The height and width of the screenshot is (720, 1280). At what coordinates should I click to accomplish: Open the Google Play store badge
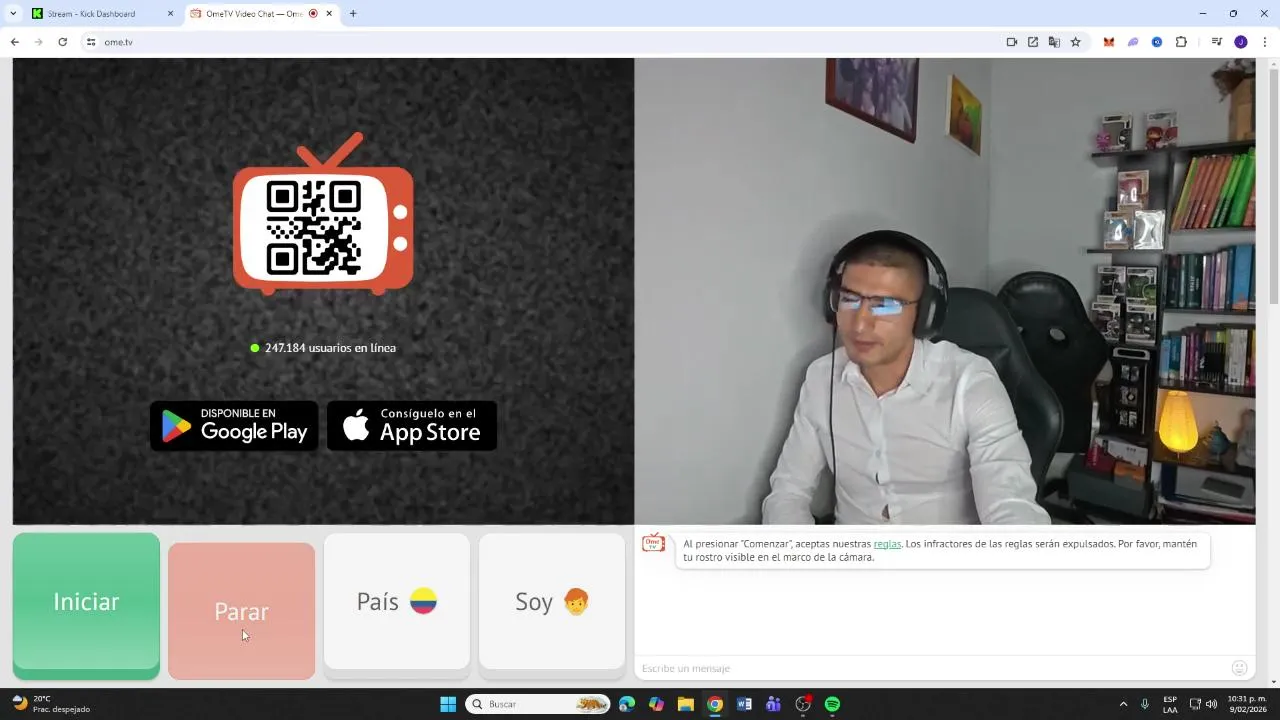(x=234, y=426)
